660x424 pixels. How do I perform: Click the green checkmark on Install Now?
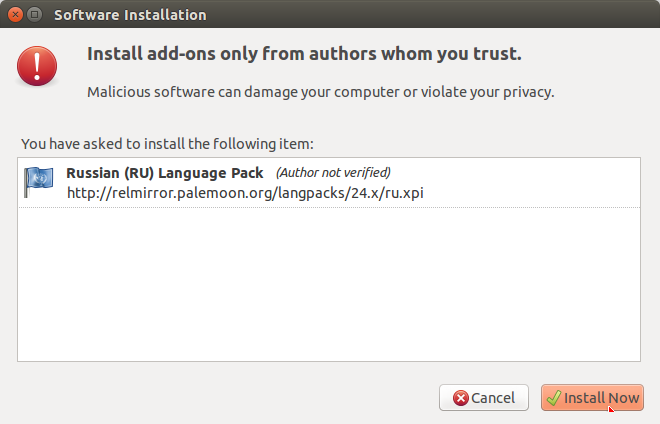coord(554,397)
